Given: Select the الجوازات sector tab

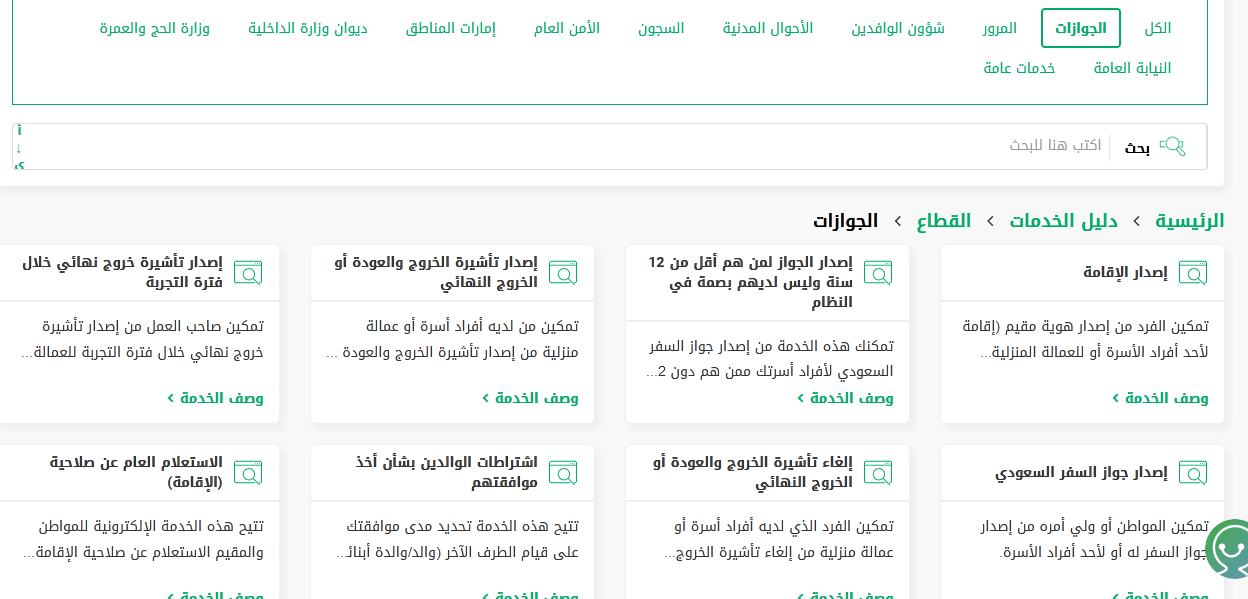Looking at the screenshot, I should pos(1080,28).
